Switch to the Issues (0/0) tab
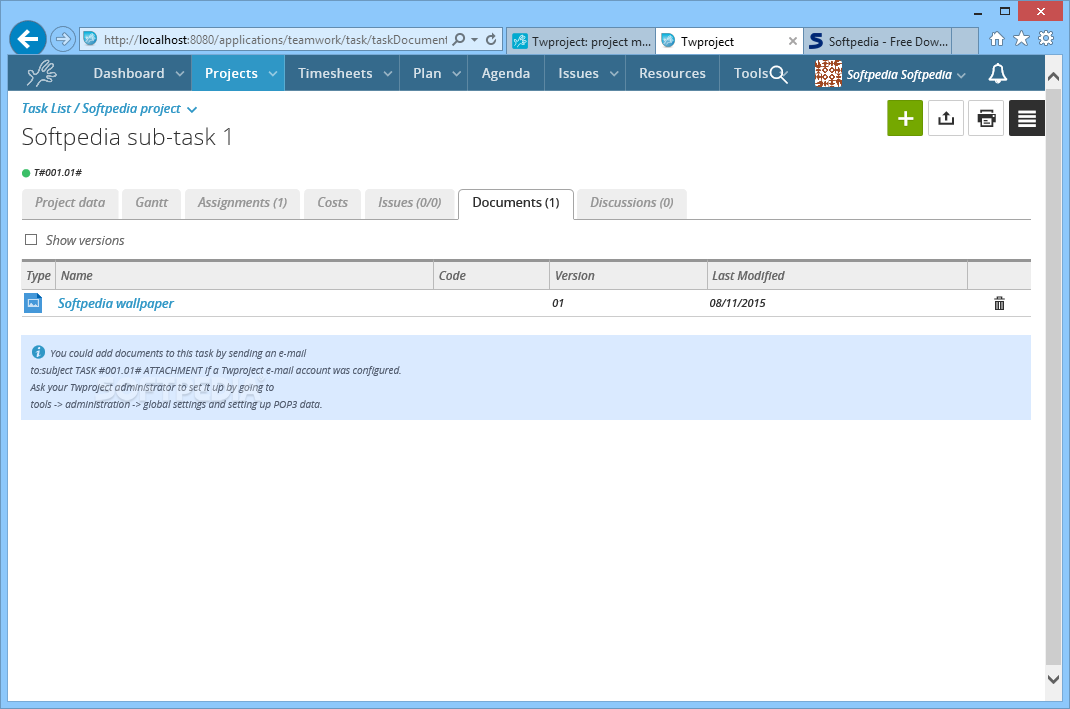 click(409, 203)
